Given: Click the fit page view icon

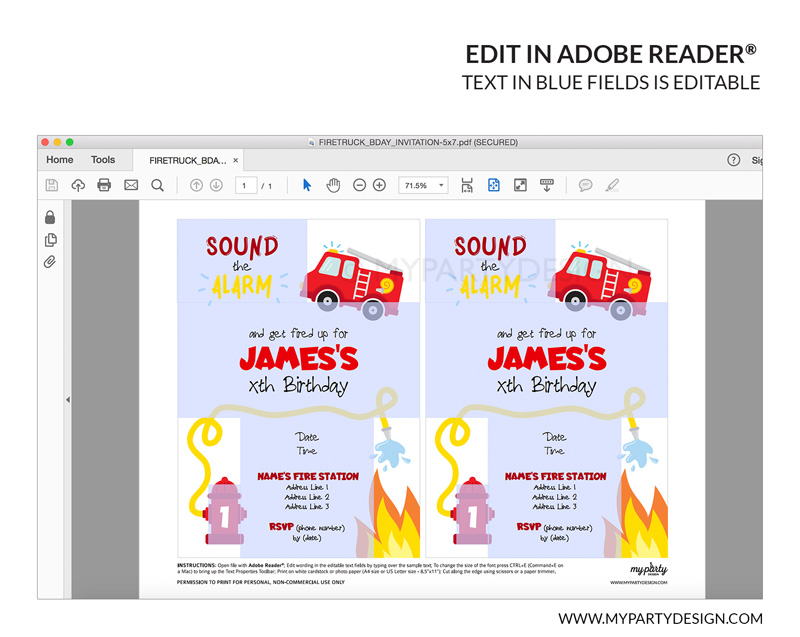Looking at the screenshot, I should tap(493, 185).
